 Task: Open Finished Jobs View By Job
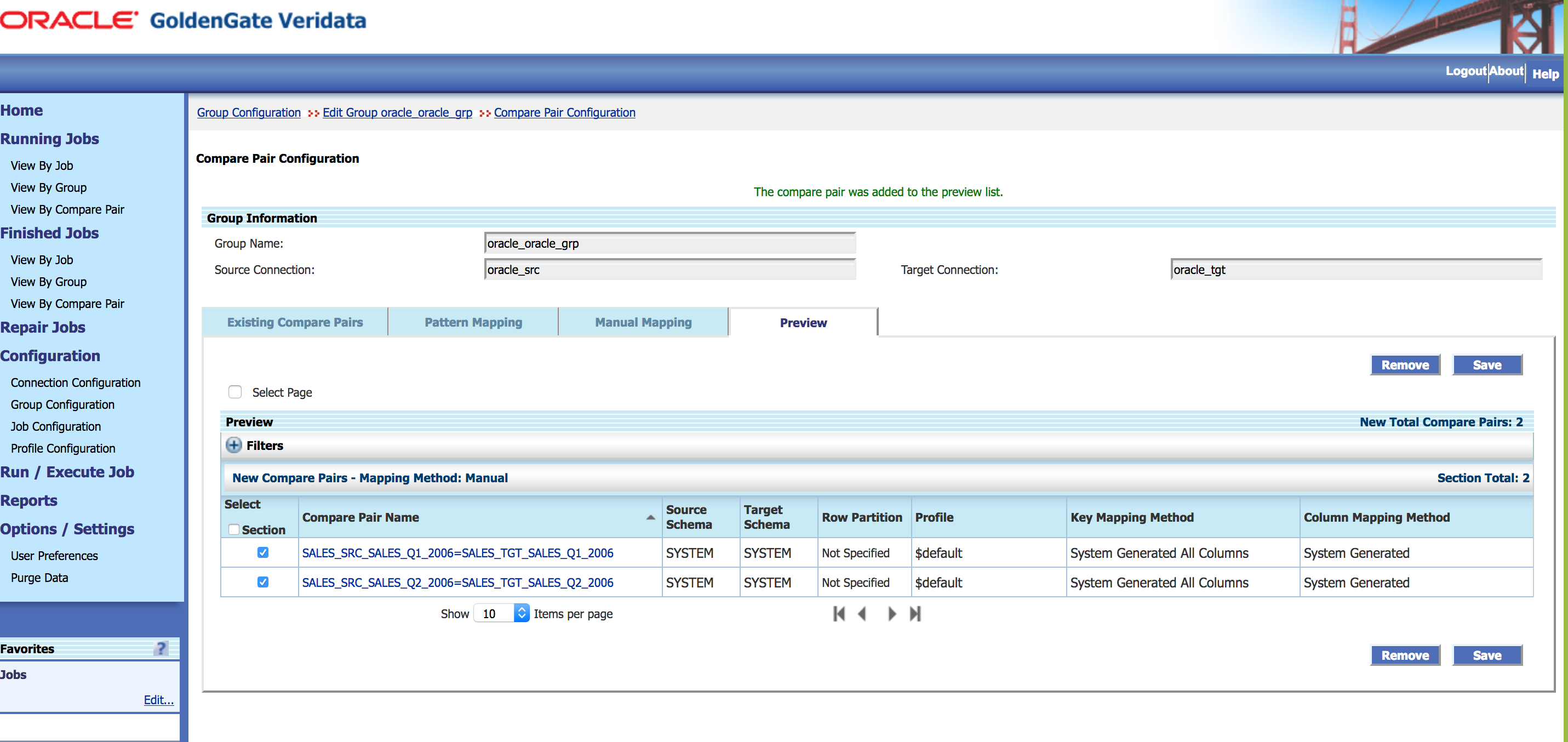coord(42,260)
